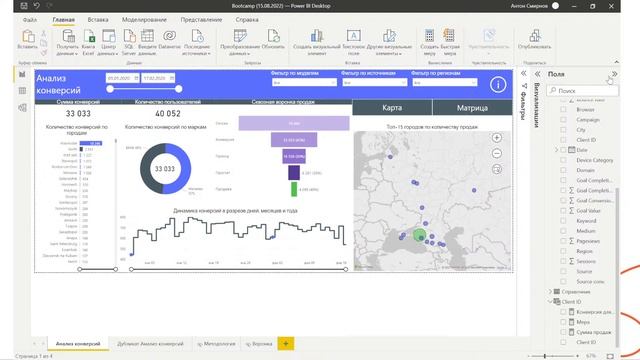Expand the Визуализации pane

point(537,74)
